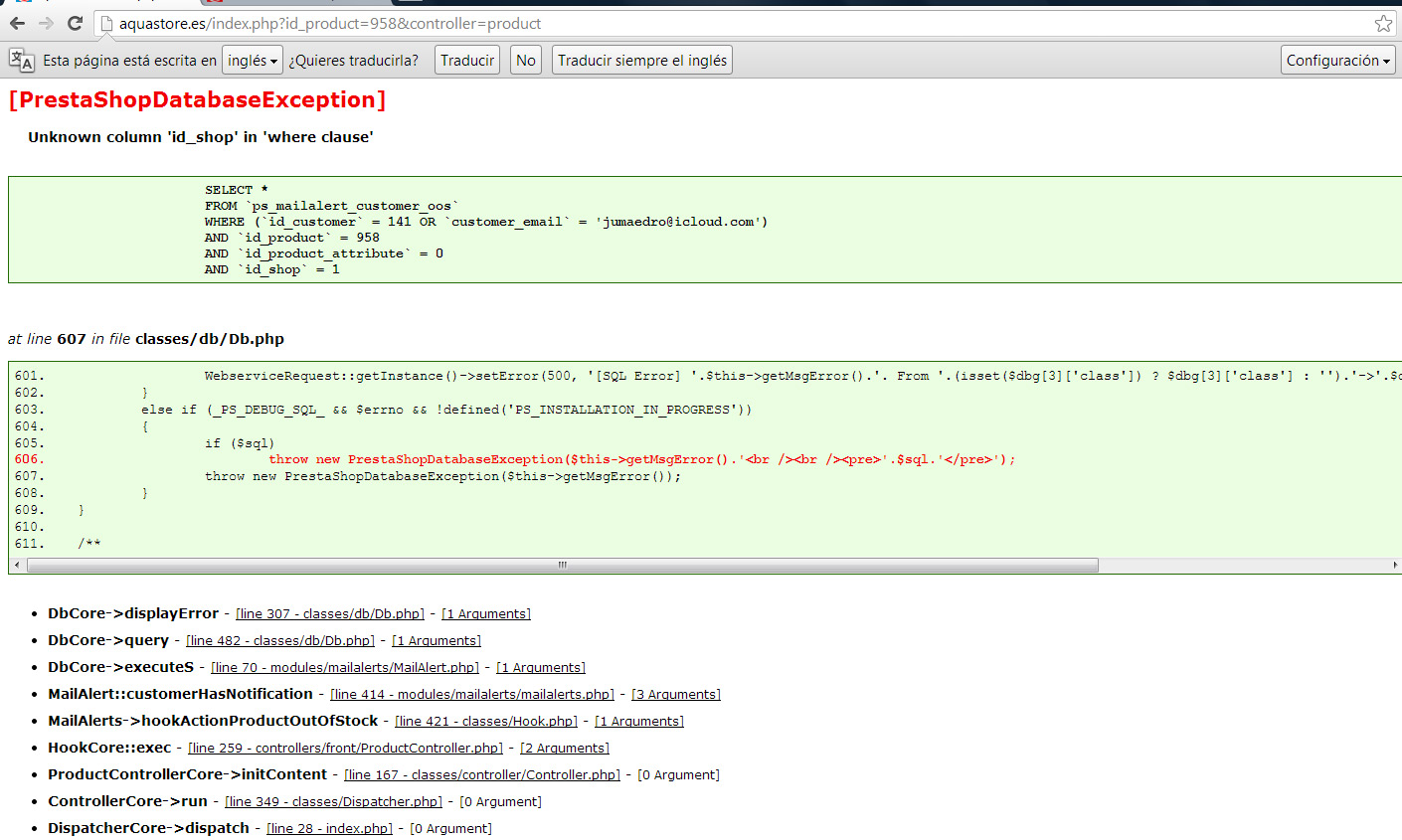Open the 'inglés' language dropdown
Image resolution: width=1402 pixels, height=840 pixels.
click(x=253, y=60)
